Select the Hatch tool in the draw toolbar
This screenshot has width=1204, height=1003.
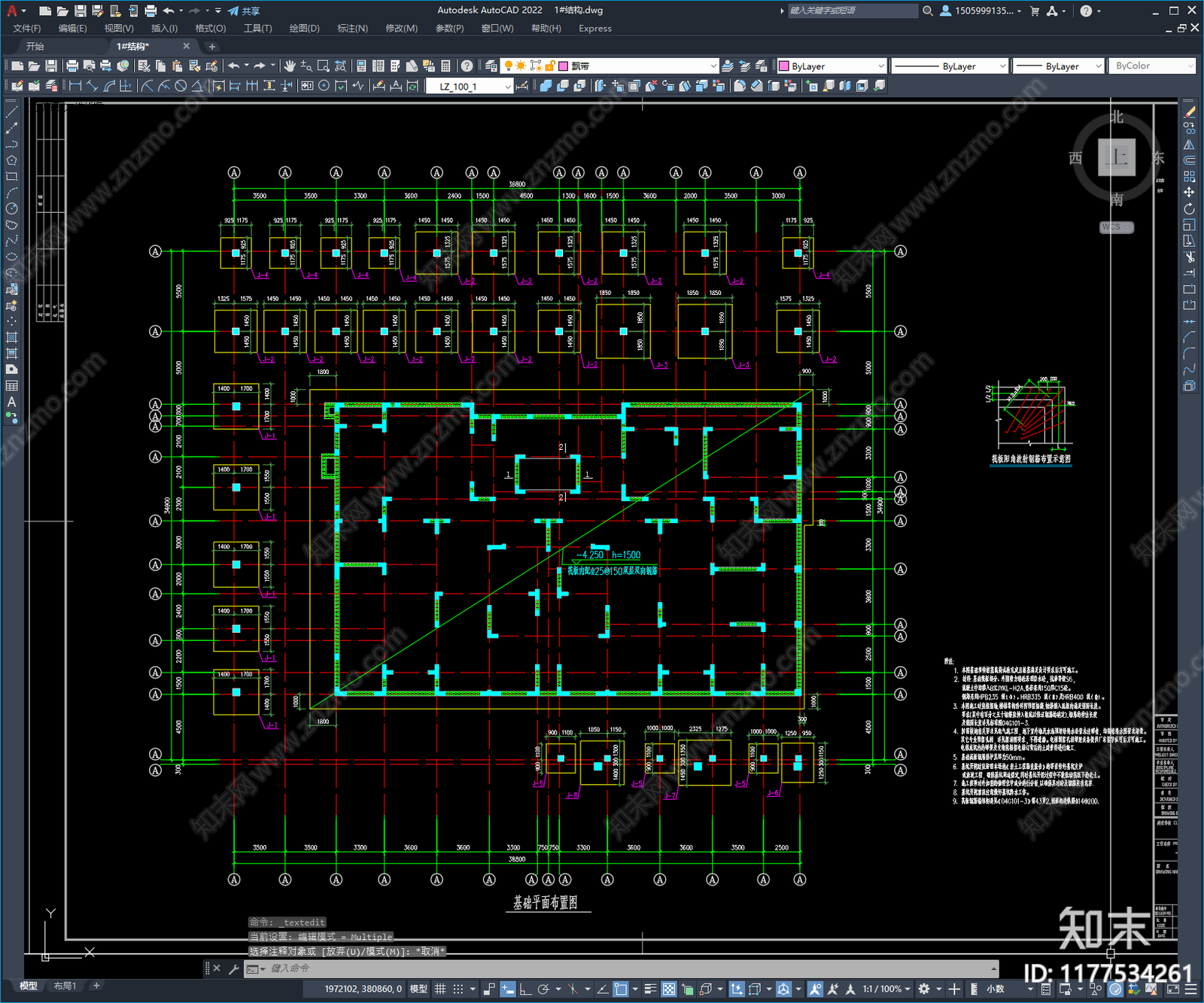click(x=11, y=337)
